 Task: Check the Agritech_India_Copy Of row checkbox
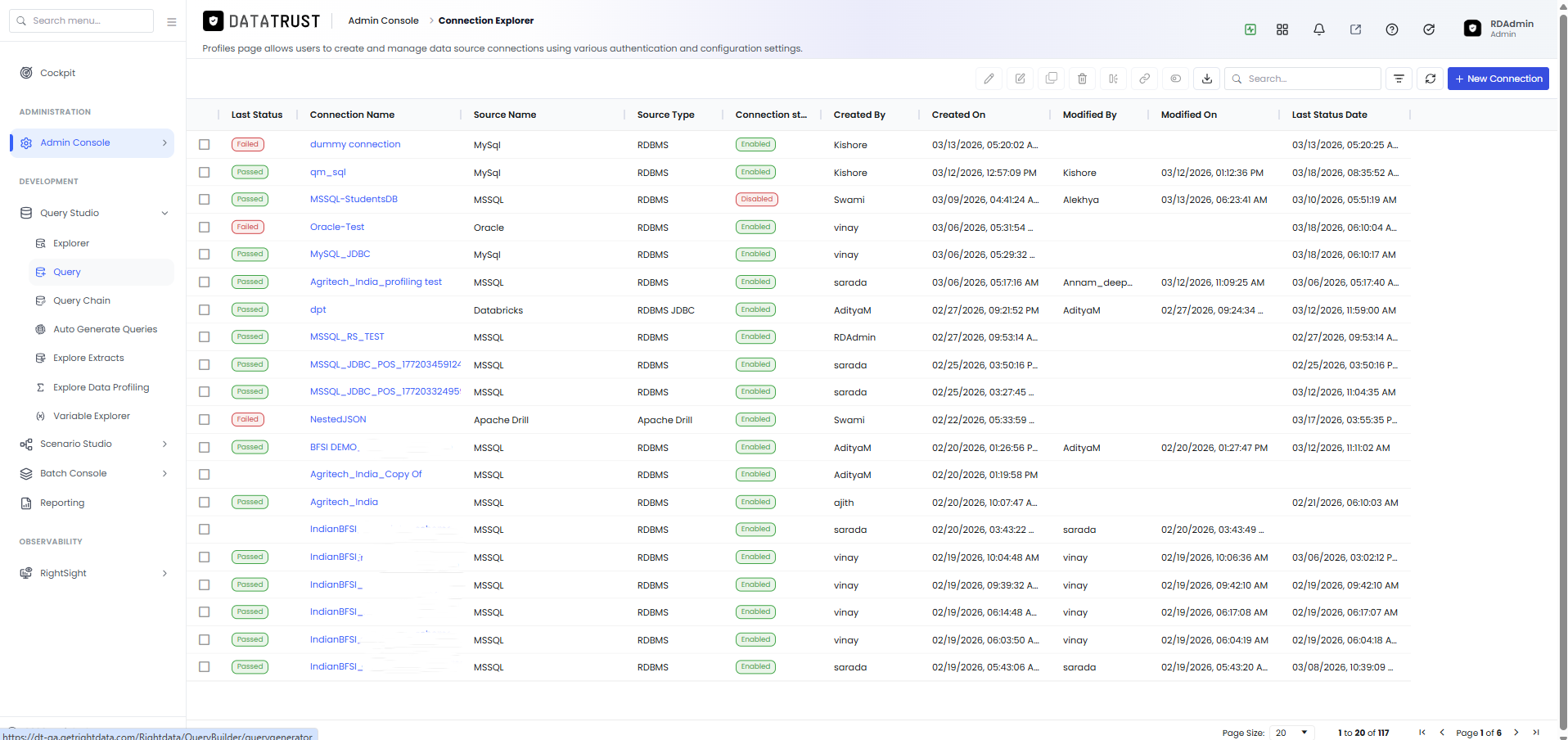click(205, 475)
